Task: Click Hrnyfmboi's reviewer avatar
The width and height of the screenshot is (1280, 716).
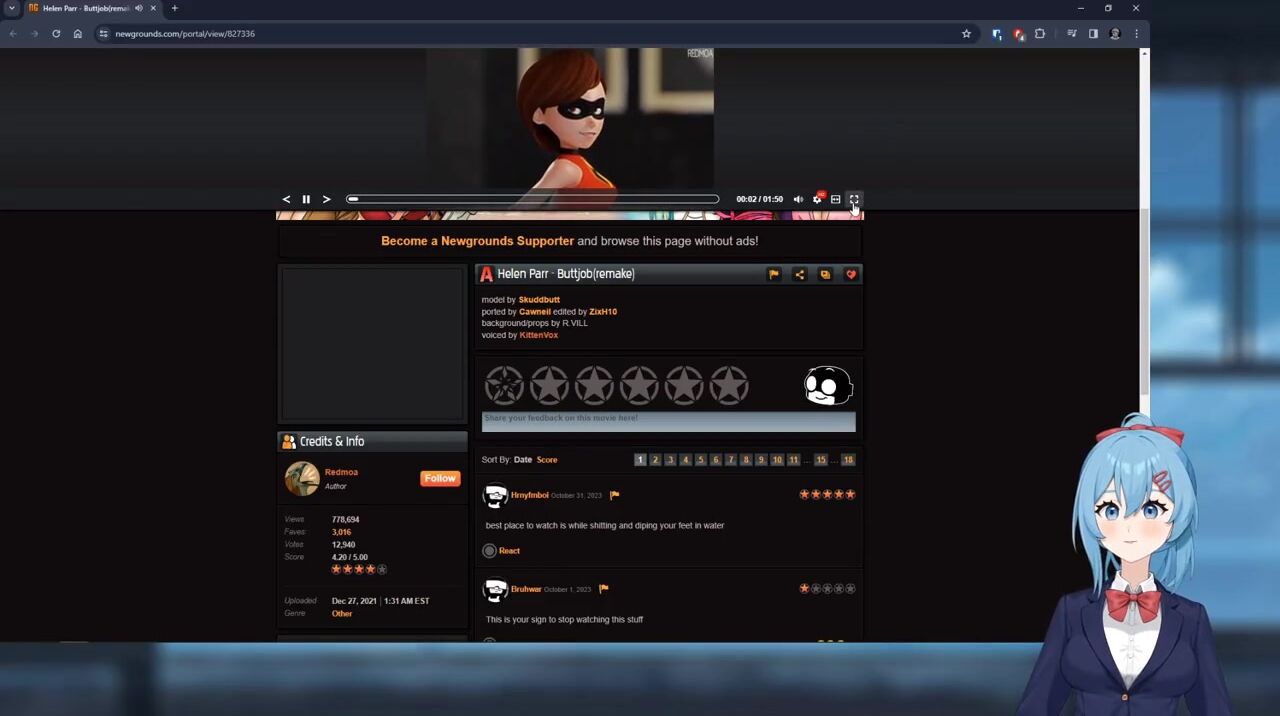Action: (x=495, y=495)
